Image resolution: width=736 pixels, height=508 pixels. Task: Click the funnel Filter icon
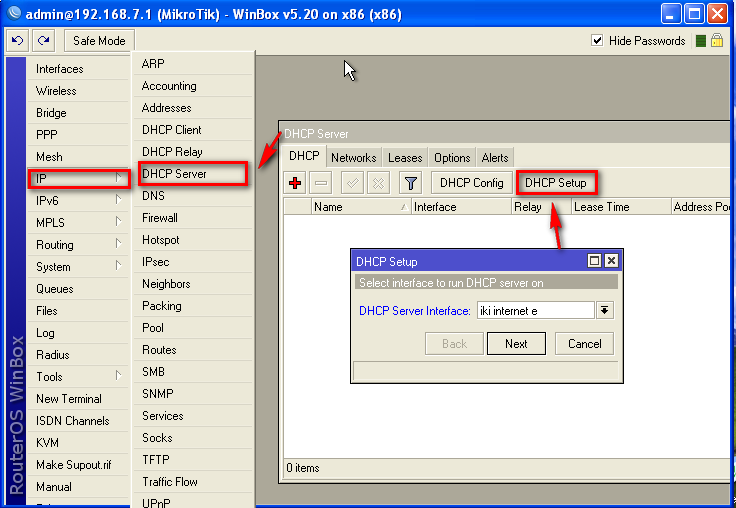click(411, 183)
